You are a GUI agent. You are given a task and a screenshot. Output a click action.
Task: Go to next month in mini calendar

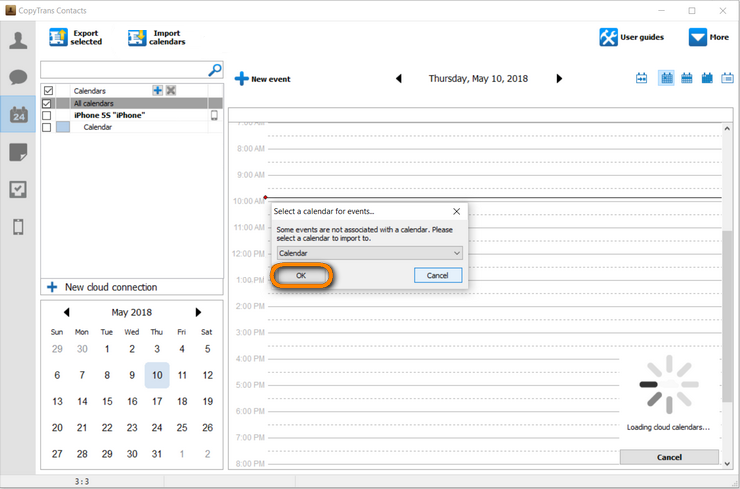coord(198,313)
